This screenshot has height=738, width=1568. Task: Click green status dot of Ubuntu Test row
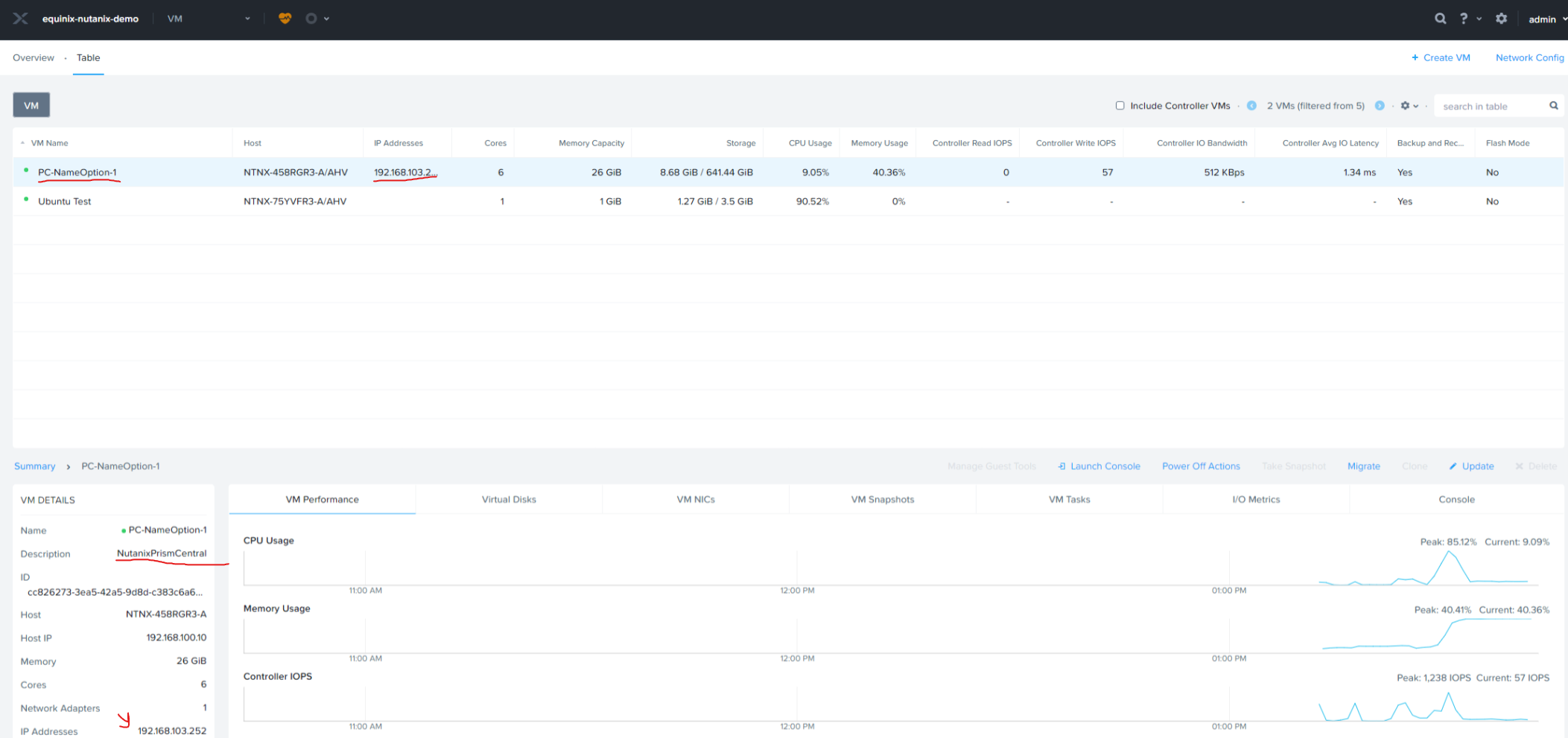26,200
